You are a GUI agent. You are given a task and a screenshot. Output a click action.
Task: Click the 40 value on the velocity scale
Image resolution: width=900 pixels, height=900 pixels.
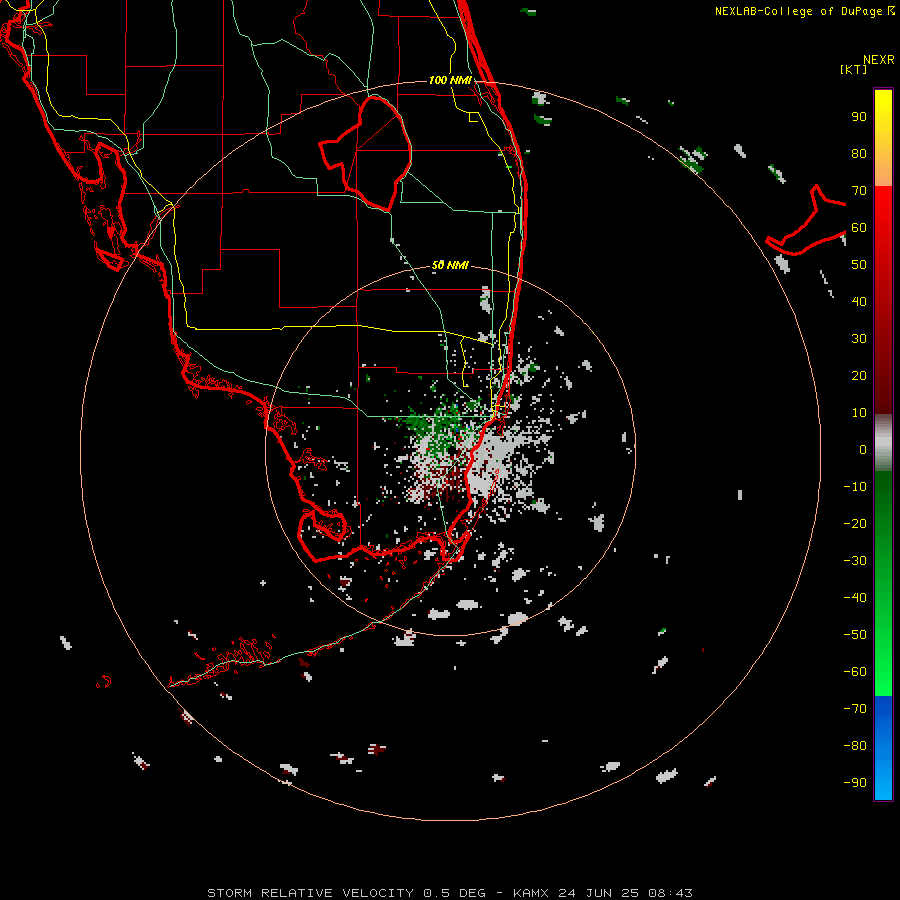pos(859,302)
